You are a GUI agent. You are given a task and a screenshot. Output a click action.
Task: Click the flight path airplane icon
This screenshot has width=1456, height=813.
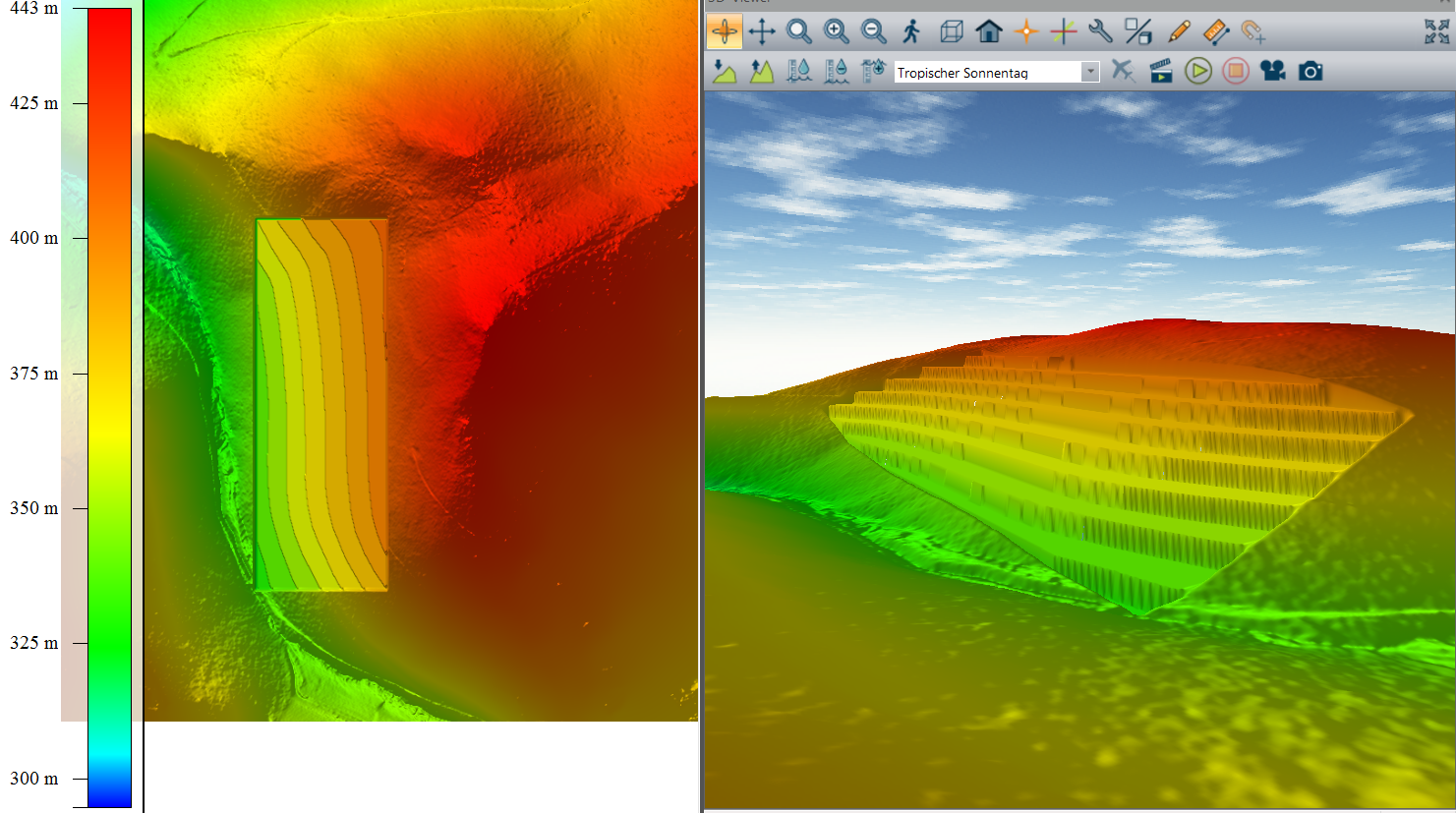click(x=1123, y=71)
